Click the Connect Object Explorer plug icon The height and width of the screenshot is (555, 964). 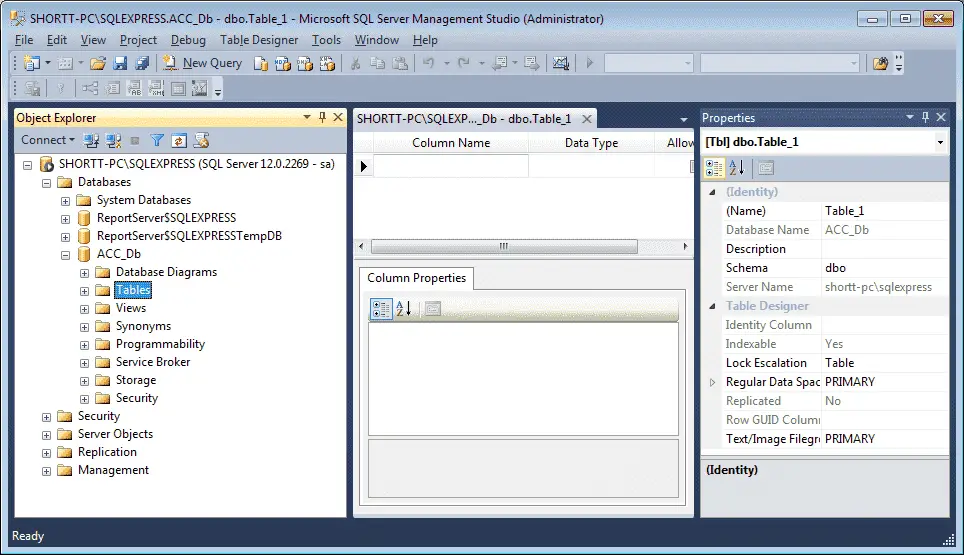pos(91,141)
